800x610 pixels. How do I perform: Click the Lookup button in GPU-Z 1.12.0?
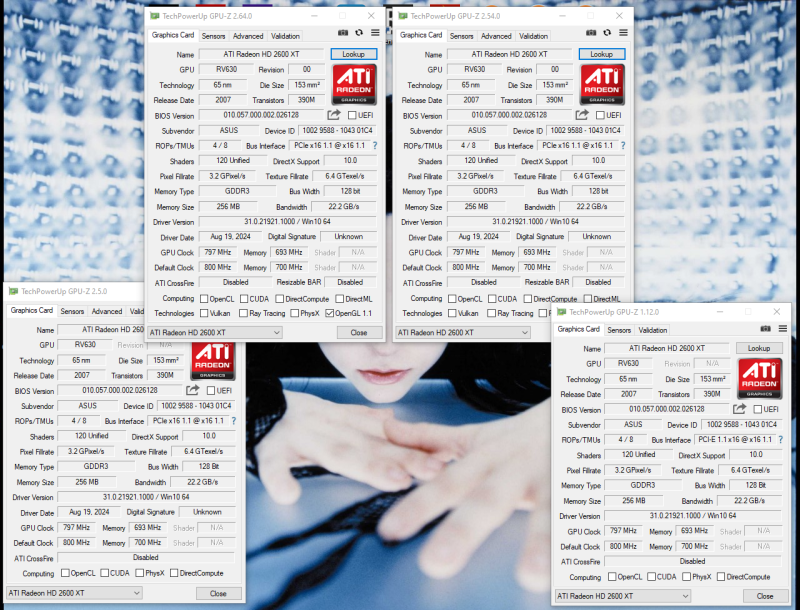pyautogui.click(x=759, y=348)
